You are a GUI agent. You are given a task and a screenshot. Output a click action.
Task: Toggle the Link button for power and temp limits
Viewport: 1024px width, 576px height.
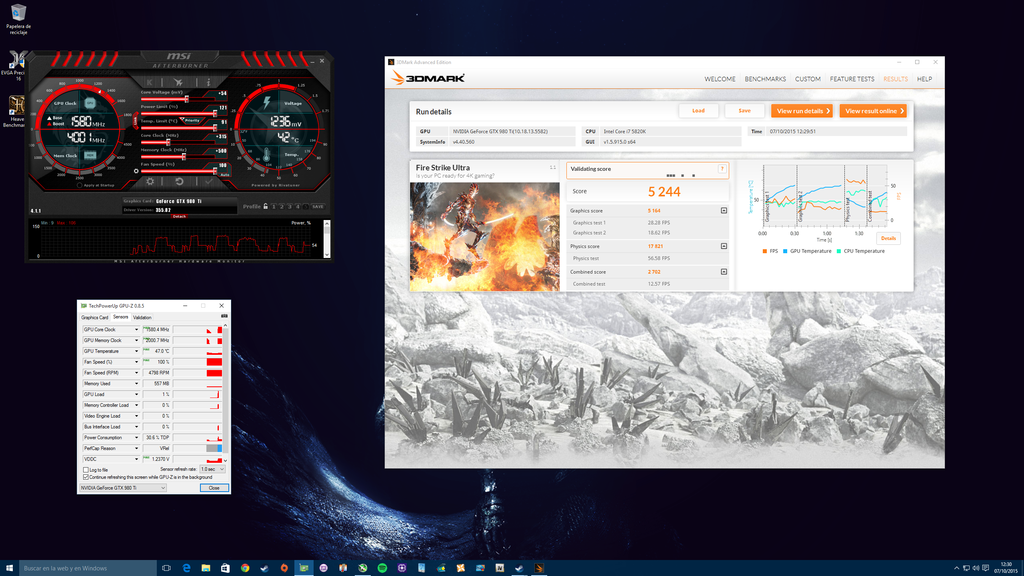pyautogui.click(x=136, y=121)
